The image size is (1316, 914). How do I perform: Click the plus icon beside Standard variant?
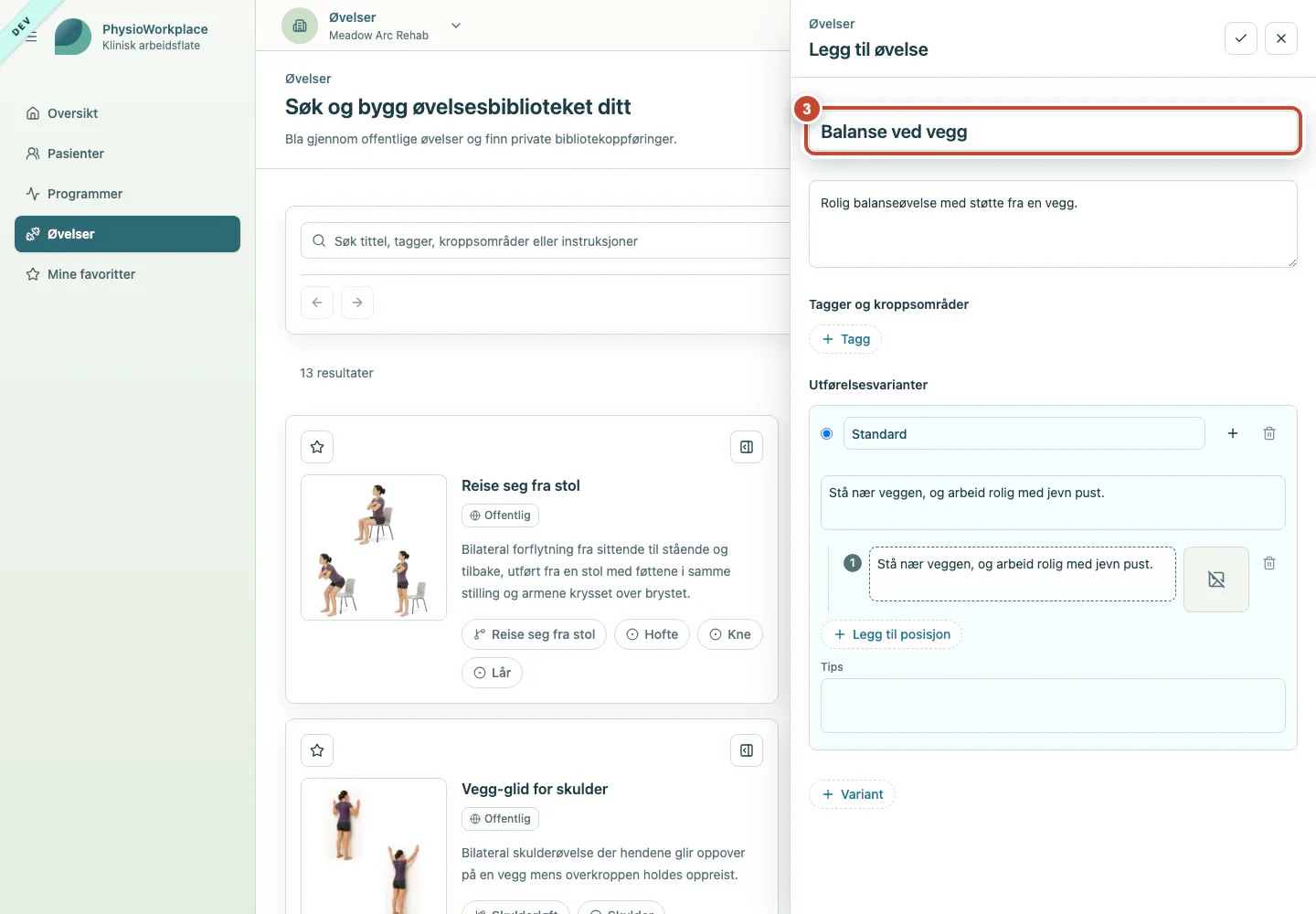click(1233, 433)
